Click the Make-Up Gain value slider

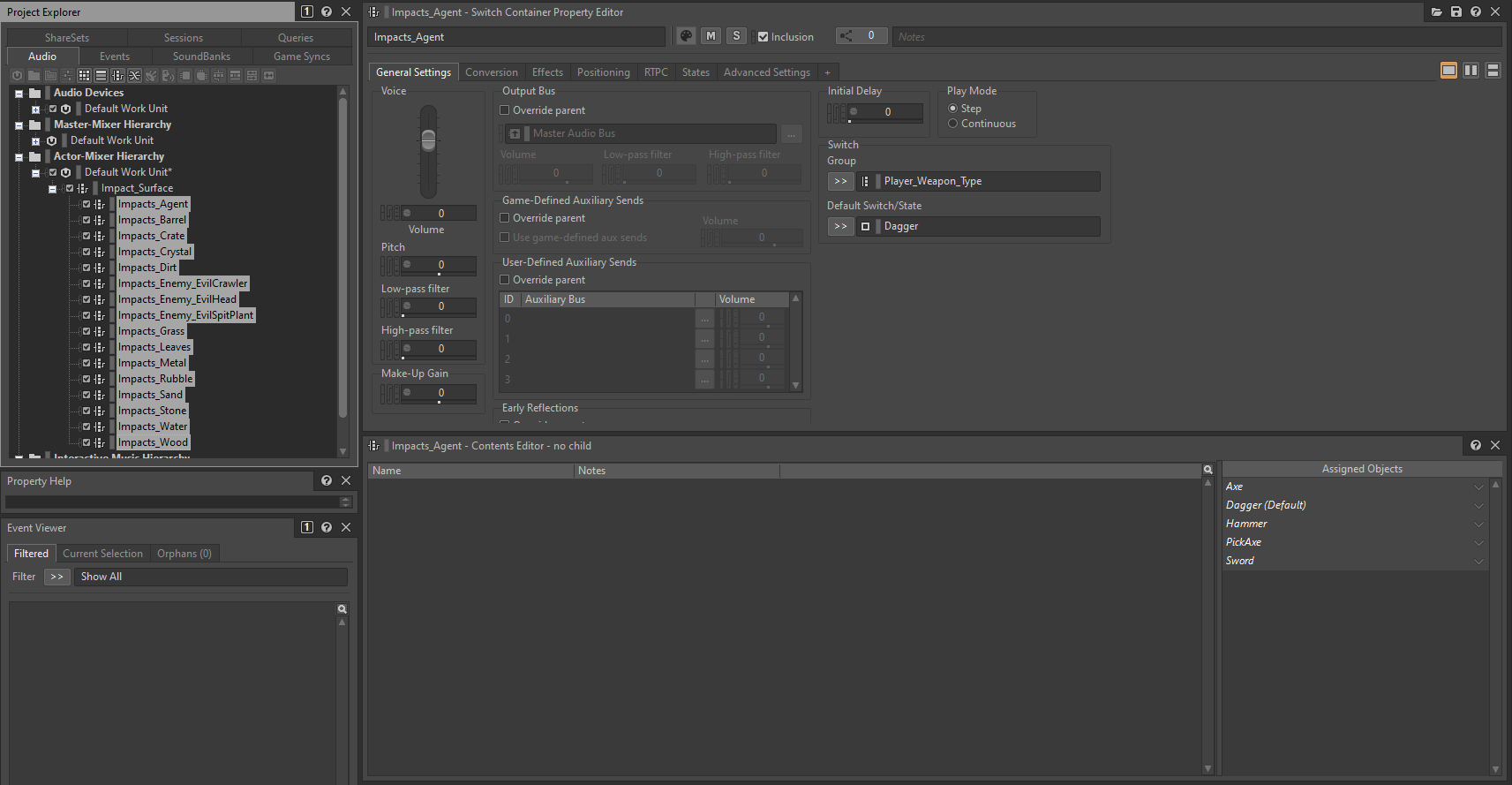pos(439,393)
